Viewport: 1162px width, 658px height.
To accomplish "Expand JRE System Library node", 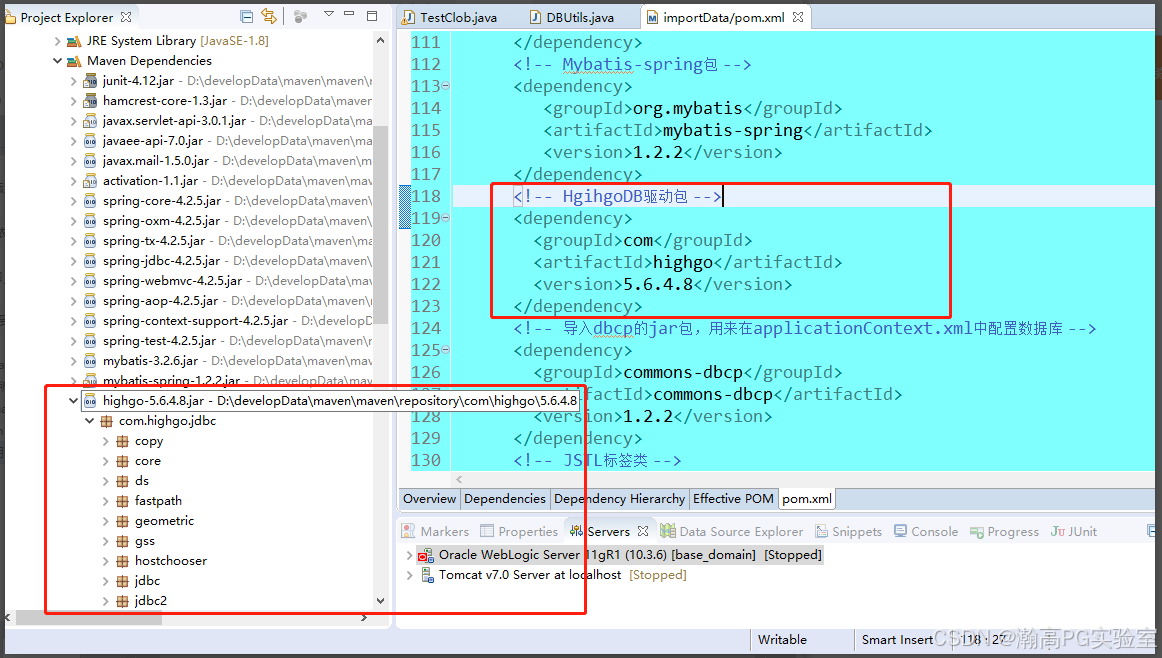I will 57,41.
